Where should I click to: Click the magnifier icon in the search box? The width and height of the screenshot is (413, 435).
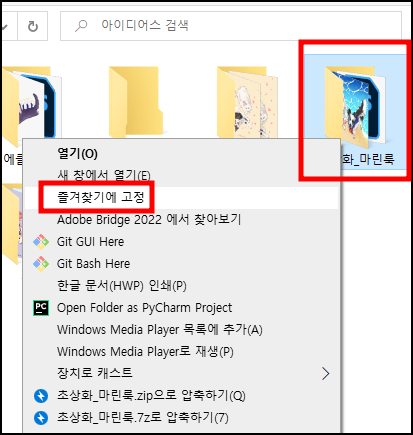[81, 26]
